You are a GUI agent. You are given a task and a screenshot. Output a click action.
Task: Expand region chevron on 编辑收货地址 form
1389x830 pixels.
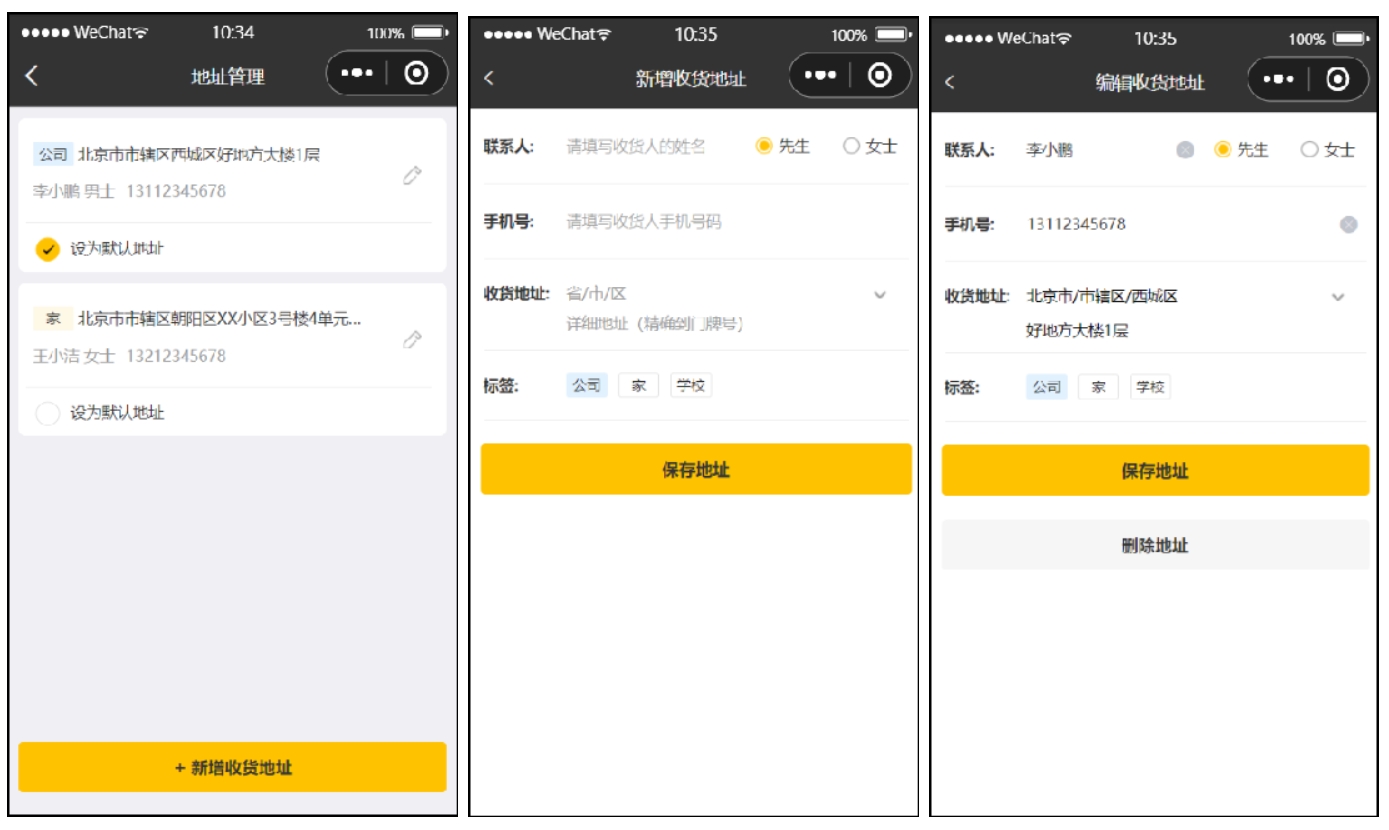[x=1338, y=297]
